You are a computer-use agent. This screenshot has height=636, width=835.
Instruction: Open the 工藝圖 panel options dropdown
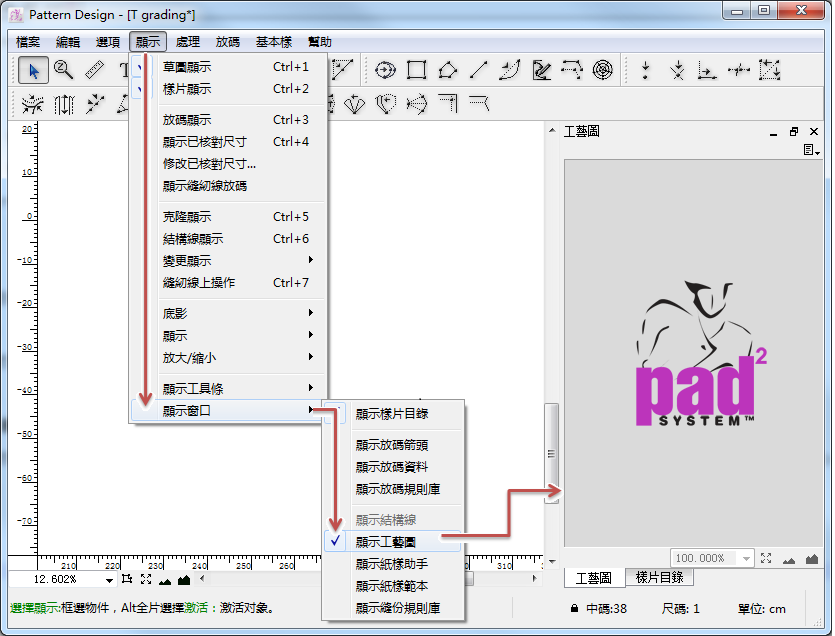[x=811, y=150]
